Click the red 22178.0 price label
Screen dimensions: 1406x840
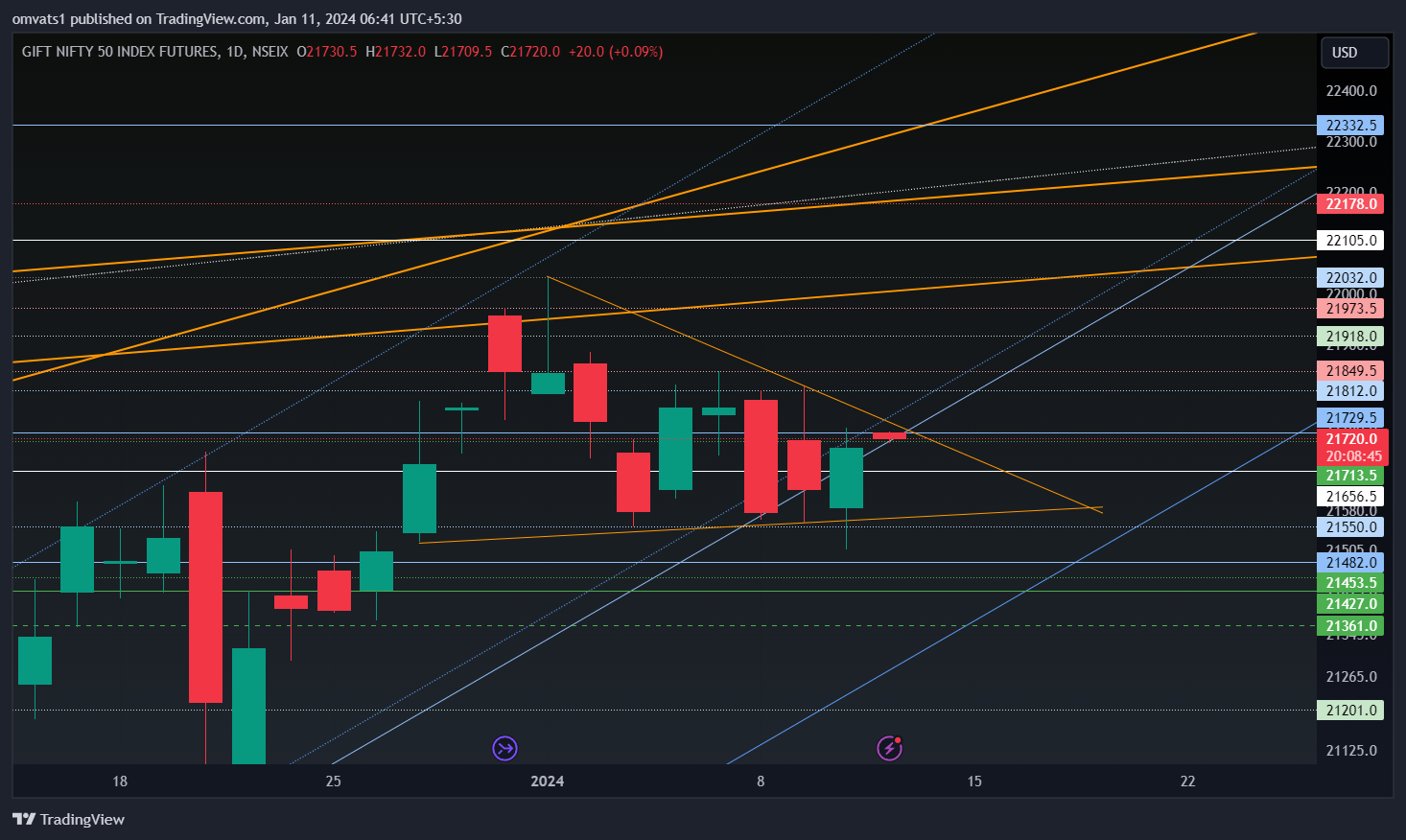1350,204
